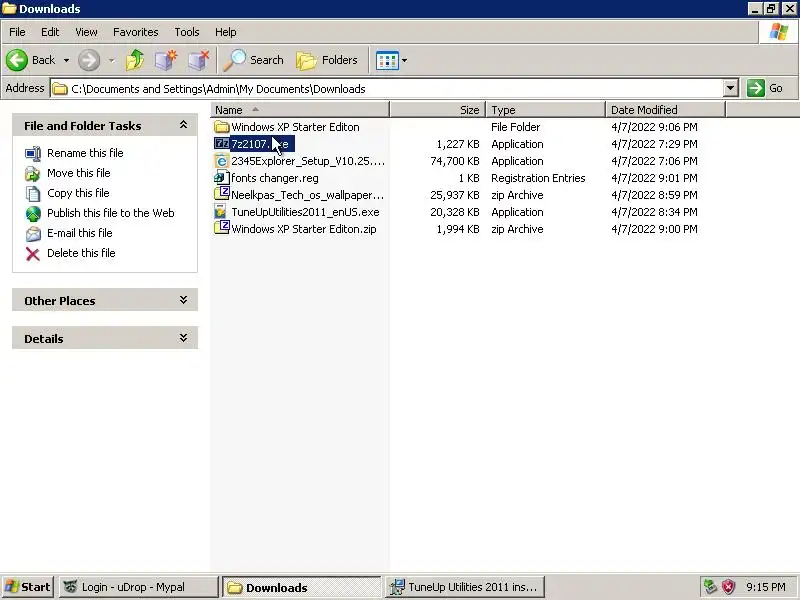
Task: Select the Windows XP Starter Editon.zip name
Action: tap(304, 229)
